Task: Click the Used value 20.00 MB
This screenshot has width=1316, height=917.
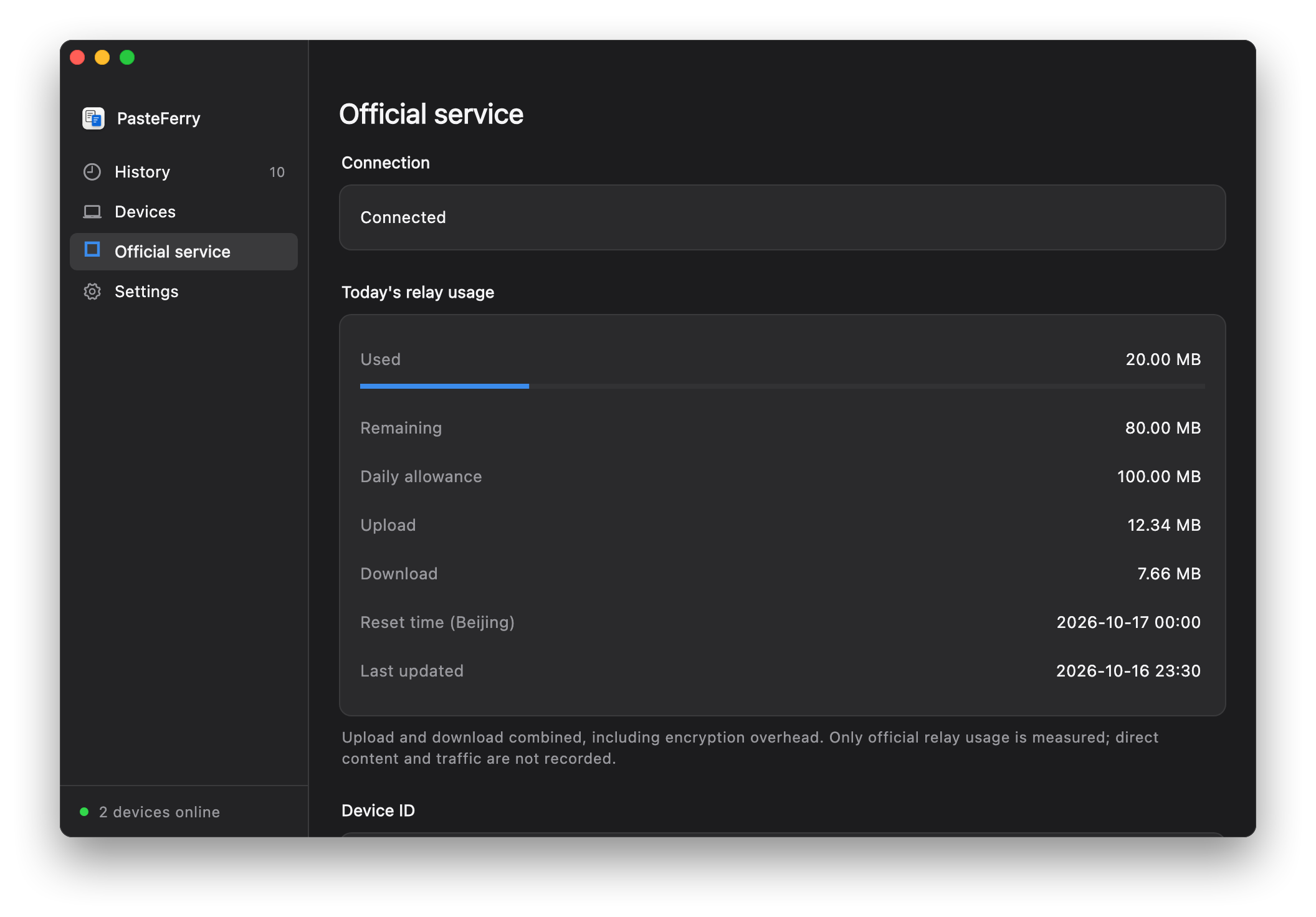Action: click(1163, 359)
